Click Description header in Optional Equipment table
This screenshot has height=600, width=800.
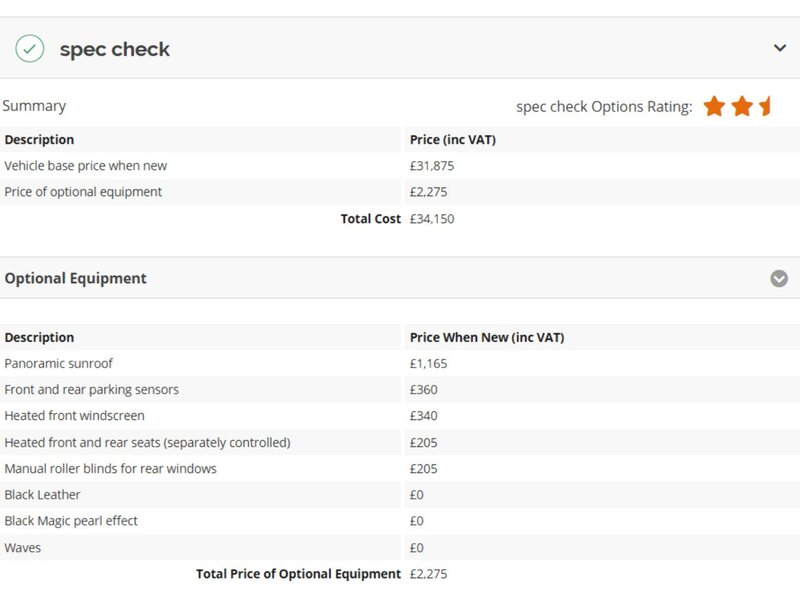click(39, 337)
